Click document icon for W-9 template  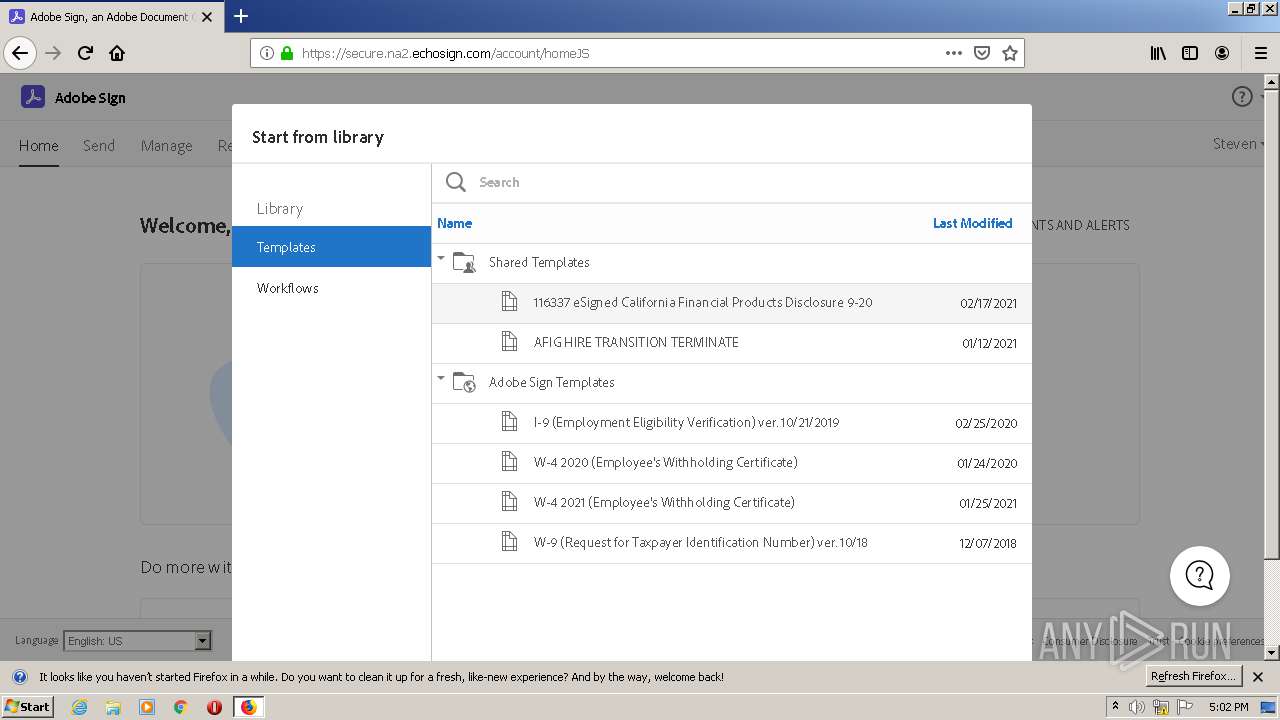click(510, 542)
